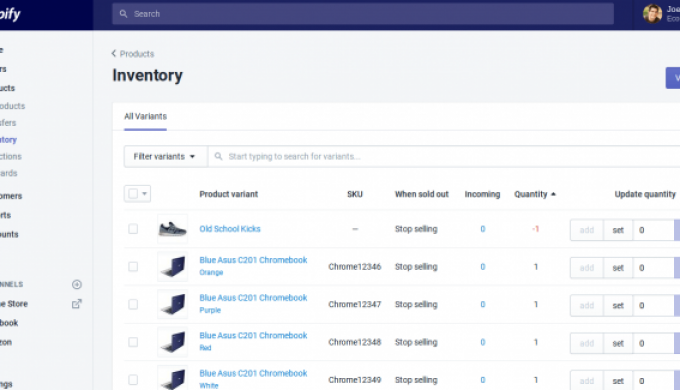This screenshot has height=390, width=680.
Task: Focus quantity field on Chrome12347 row
Action: pyautogui.click(x=654, y=305)
